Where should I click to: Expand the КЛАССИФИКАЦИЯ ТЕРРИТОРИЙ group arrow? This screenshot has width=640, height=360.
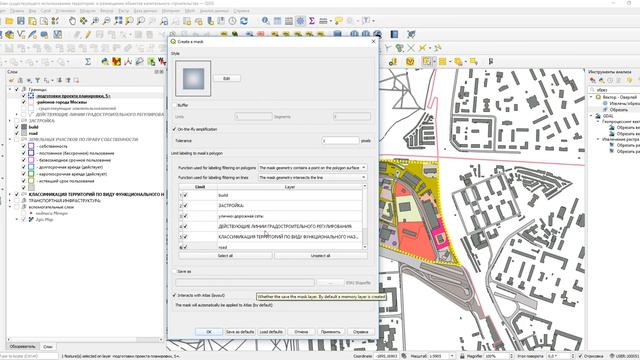[x=10, y=194]
